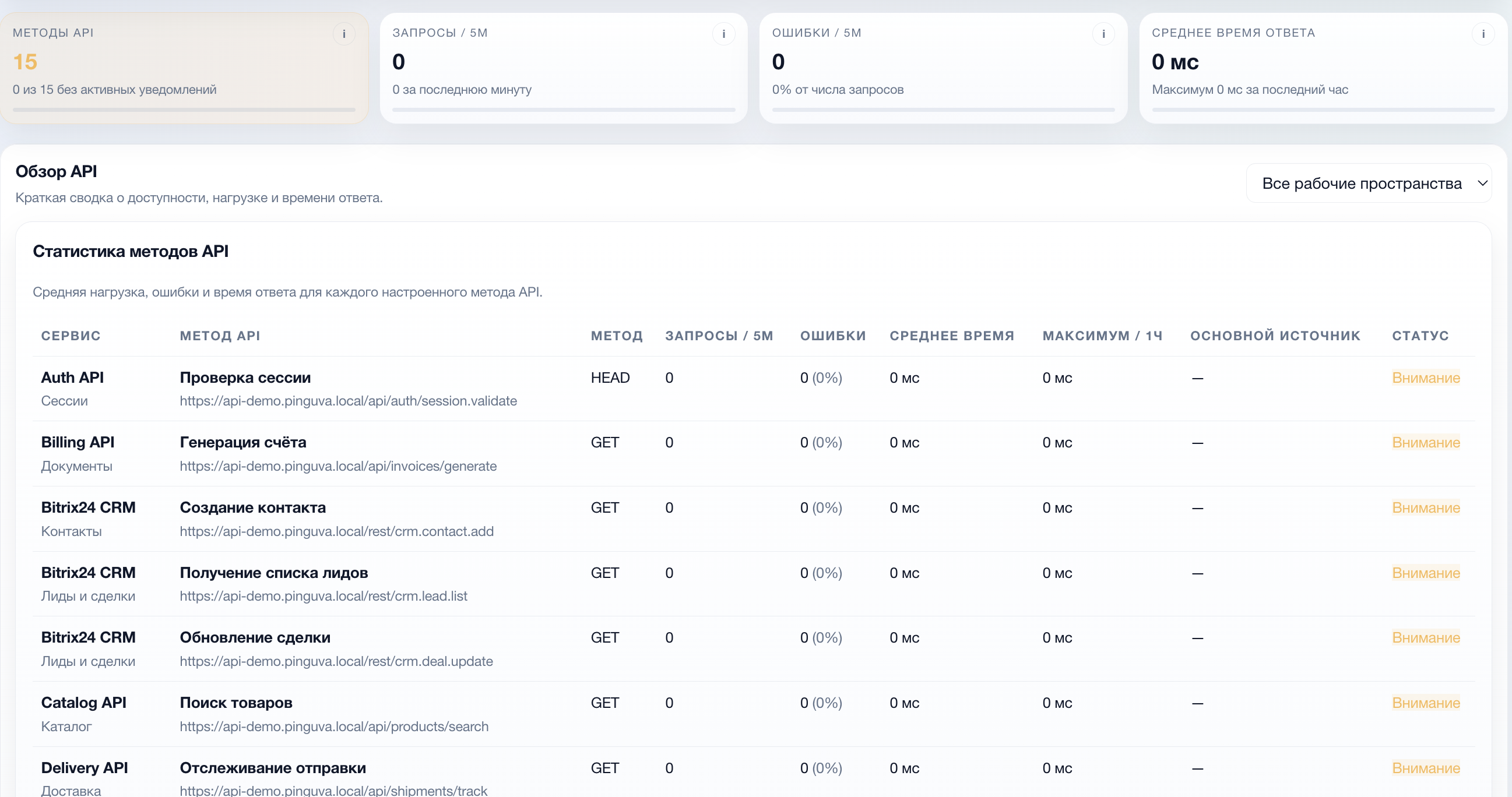The height and width of the screenshot is (797, 1512).
Task: Click Проверка сессии method name
Action: [x=245, y=377]
